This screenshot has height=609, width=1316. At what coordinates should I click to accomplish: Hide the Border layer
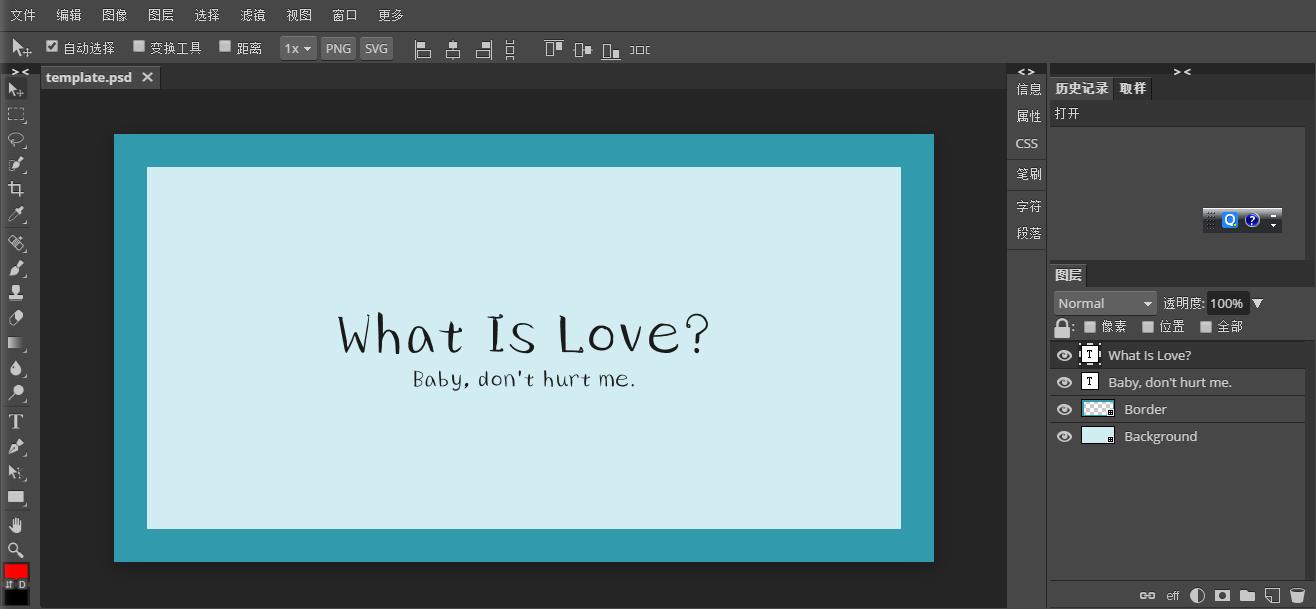click(x=1064, y=409)
